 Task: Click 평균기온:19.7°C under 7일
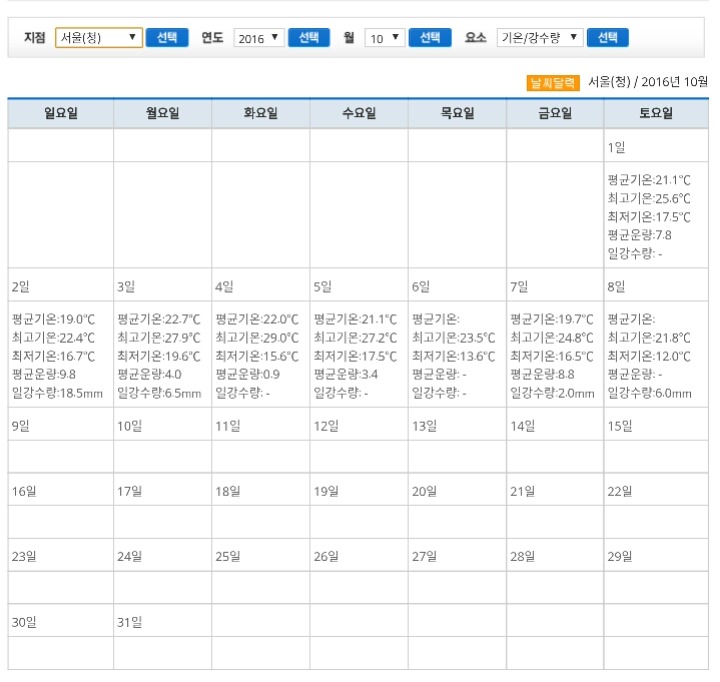(x=552, y=319)
